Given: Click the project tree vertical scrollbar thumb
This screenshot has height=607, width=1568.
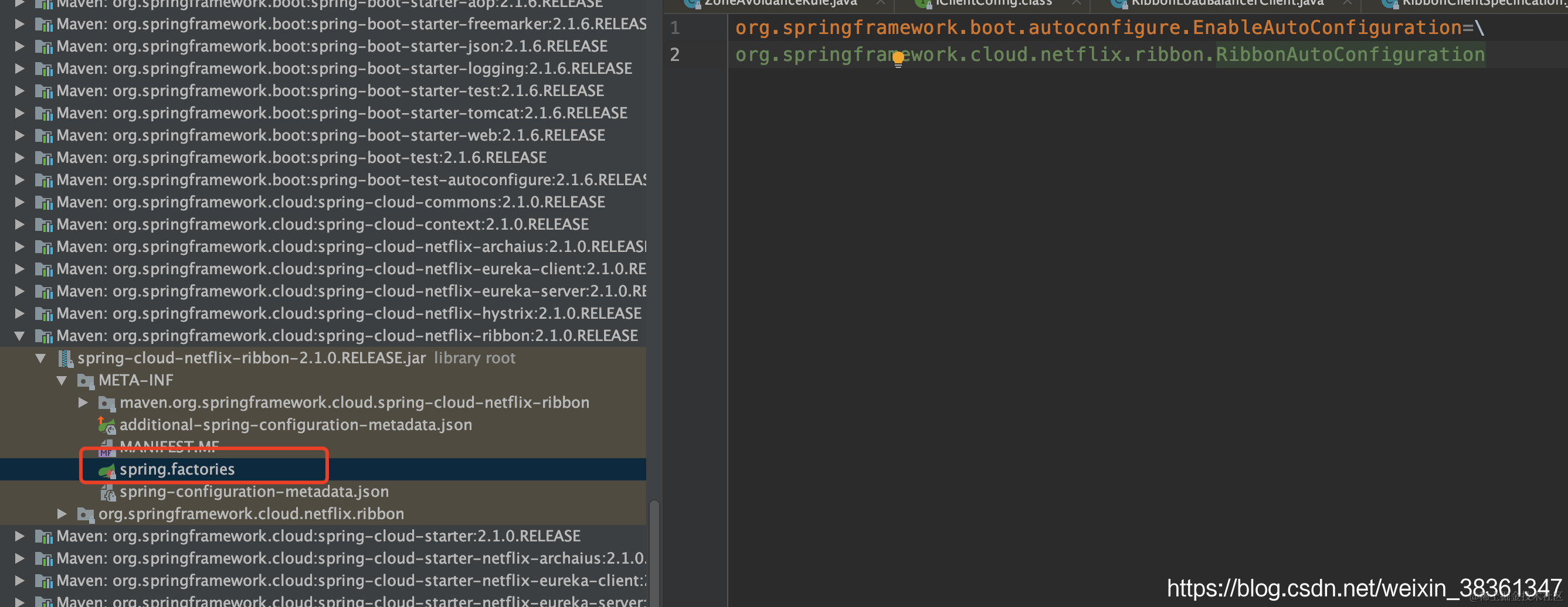Looking at the screenshot, I should coord(654,553).
